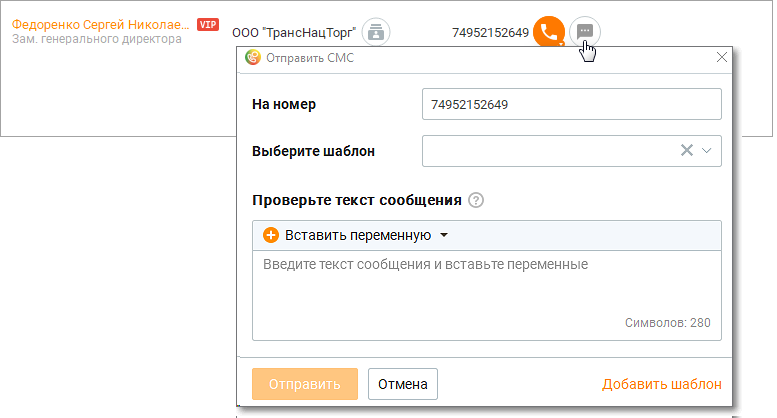Expand call options arrow on phone button

(561, 44)
